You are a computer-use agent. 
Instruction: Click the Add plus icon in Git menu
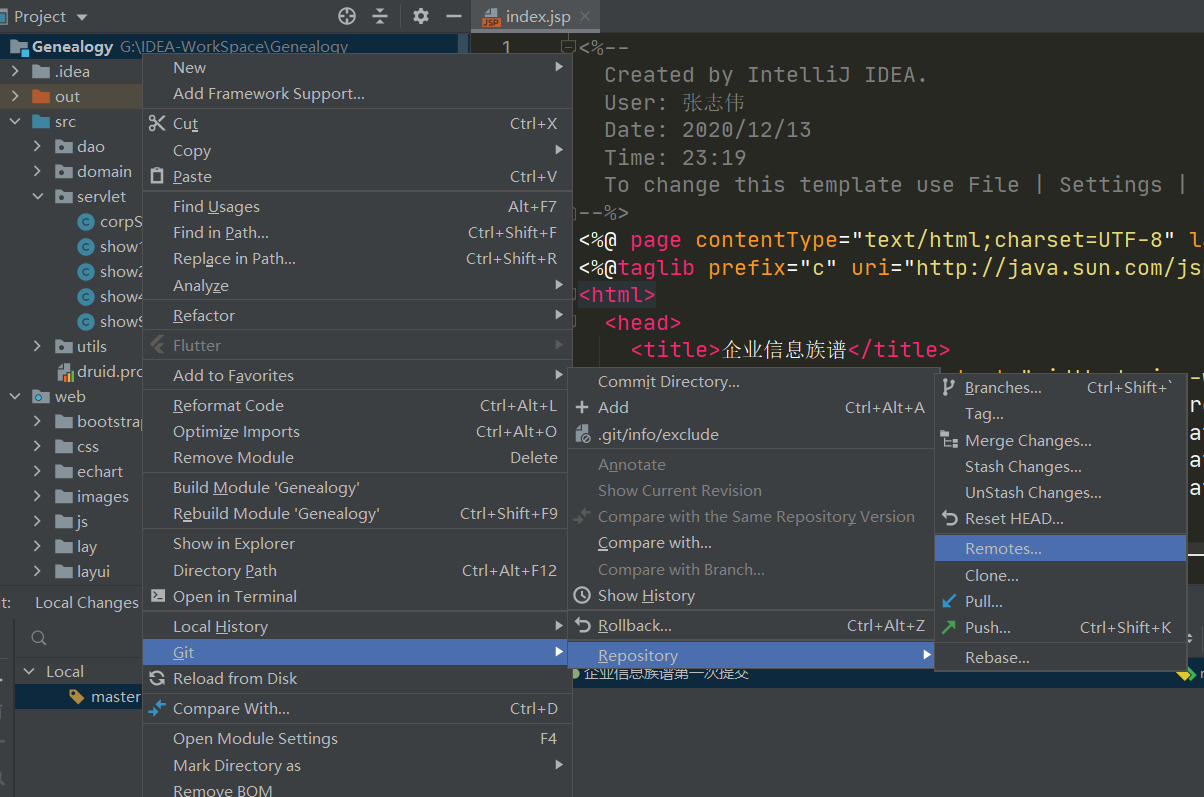[x=582, y=407]
